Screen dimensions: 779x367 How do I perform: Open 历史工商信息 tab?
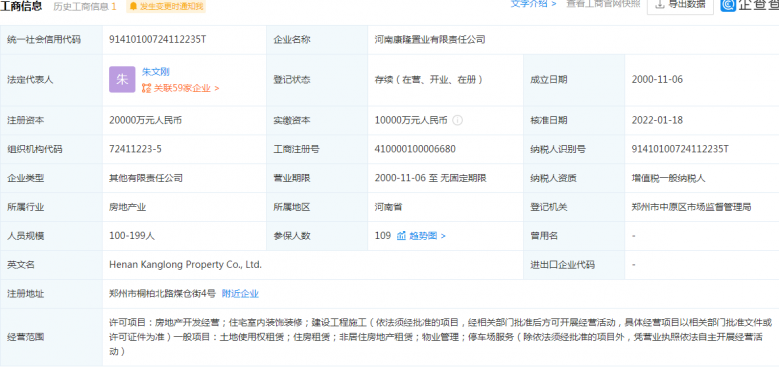pyautogui.click(x=84, y=6)
